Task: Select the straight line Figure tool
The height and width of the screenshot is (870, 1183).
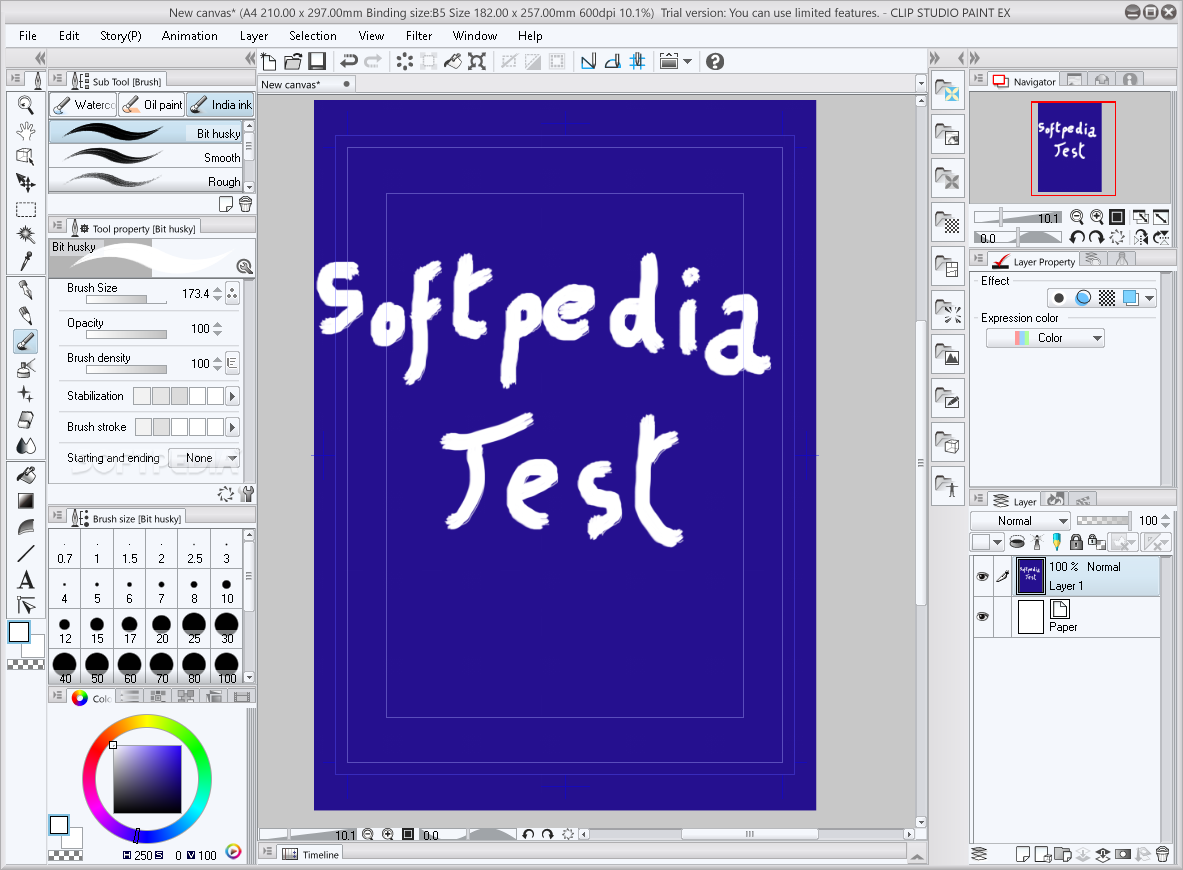Action: (x=26, y=553)
